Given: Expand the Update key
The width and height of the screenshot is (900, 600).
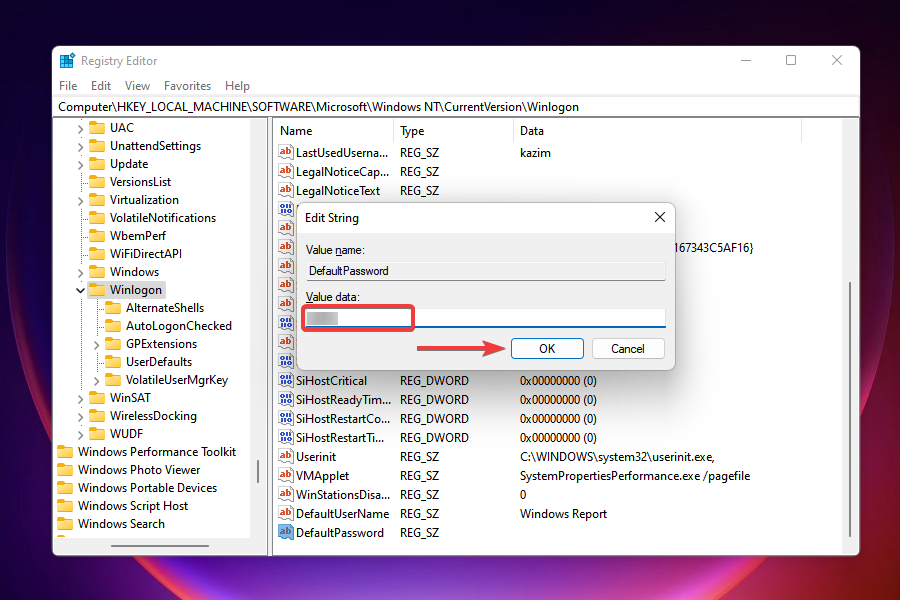Looking at the screenshot, I should [x=80, y=165].
